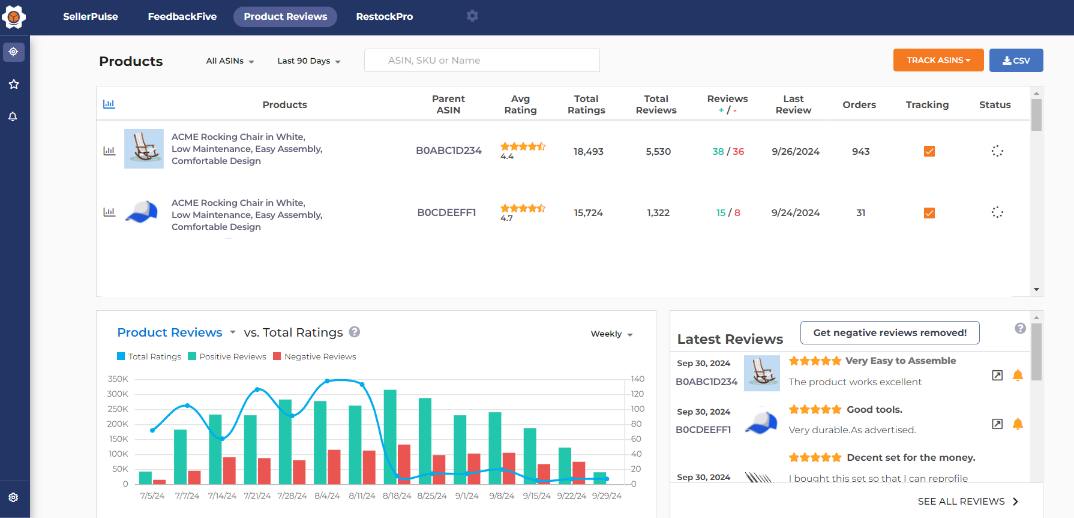Click the ASIN, SKU or Name search field
This screenshot has width=1074, height=518.
pyautogui.click(x=482, y=60)
